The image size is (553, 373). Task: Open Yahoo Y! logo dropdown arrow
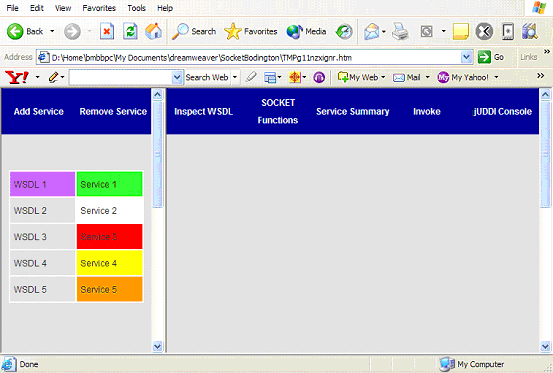coord(37,77)
